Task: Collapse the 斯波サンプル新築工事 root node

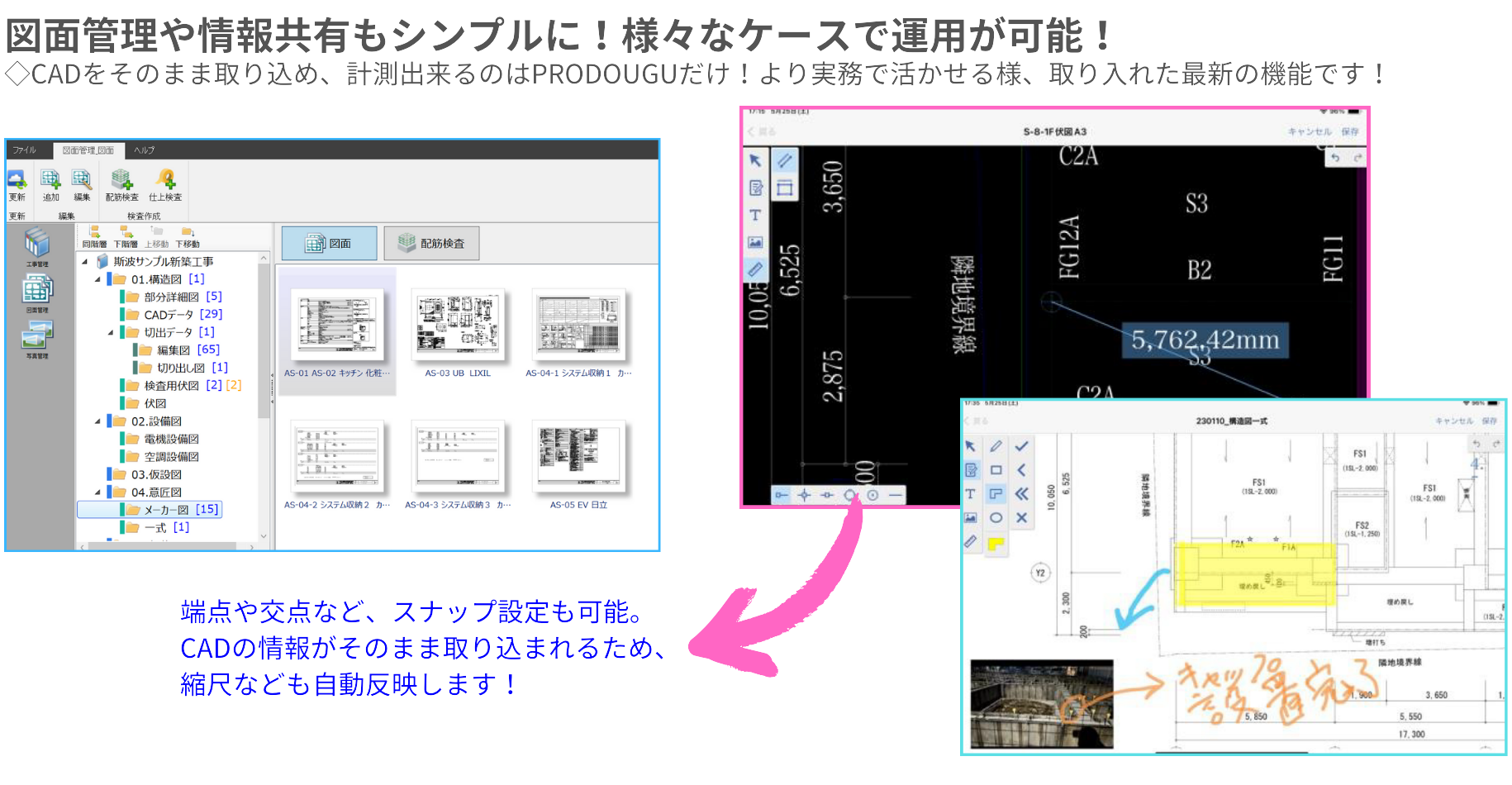Action: pyautogui.click(x=84, y=262)
